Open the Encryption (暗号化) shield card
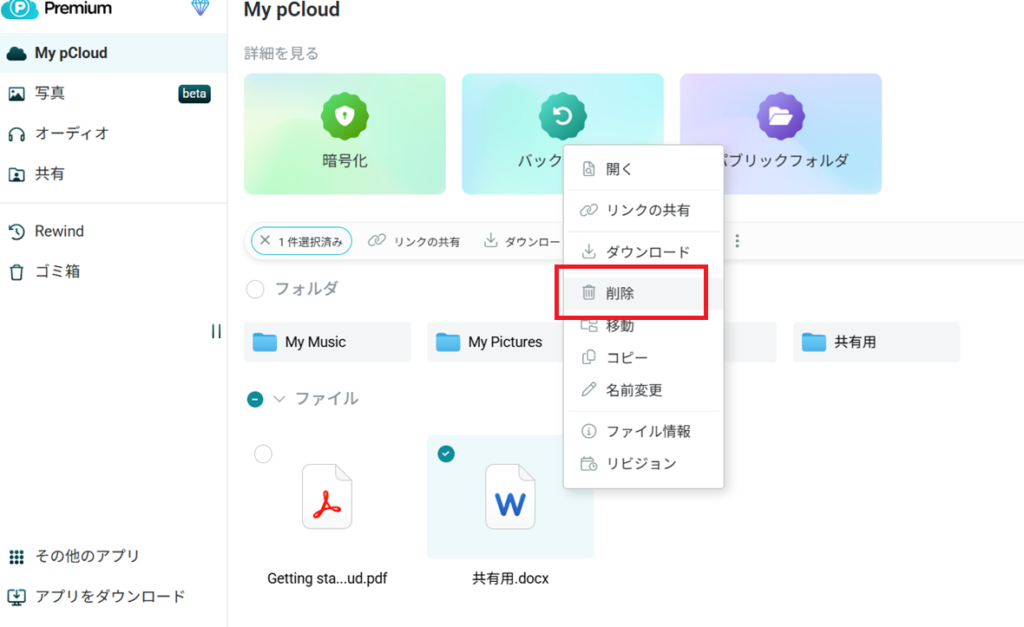The width and height of the screenshot is (1024, 627). [x=344, y=116]
